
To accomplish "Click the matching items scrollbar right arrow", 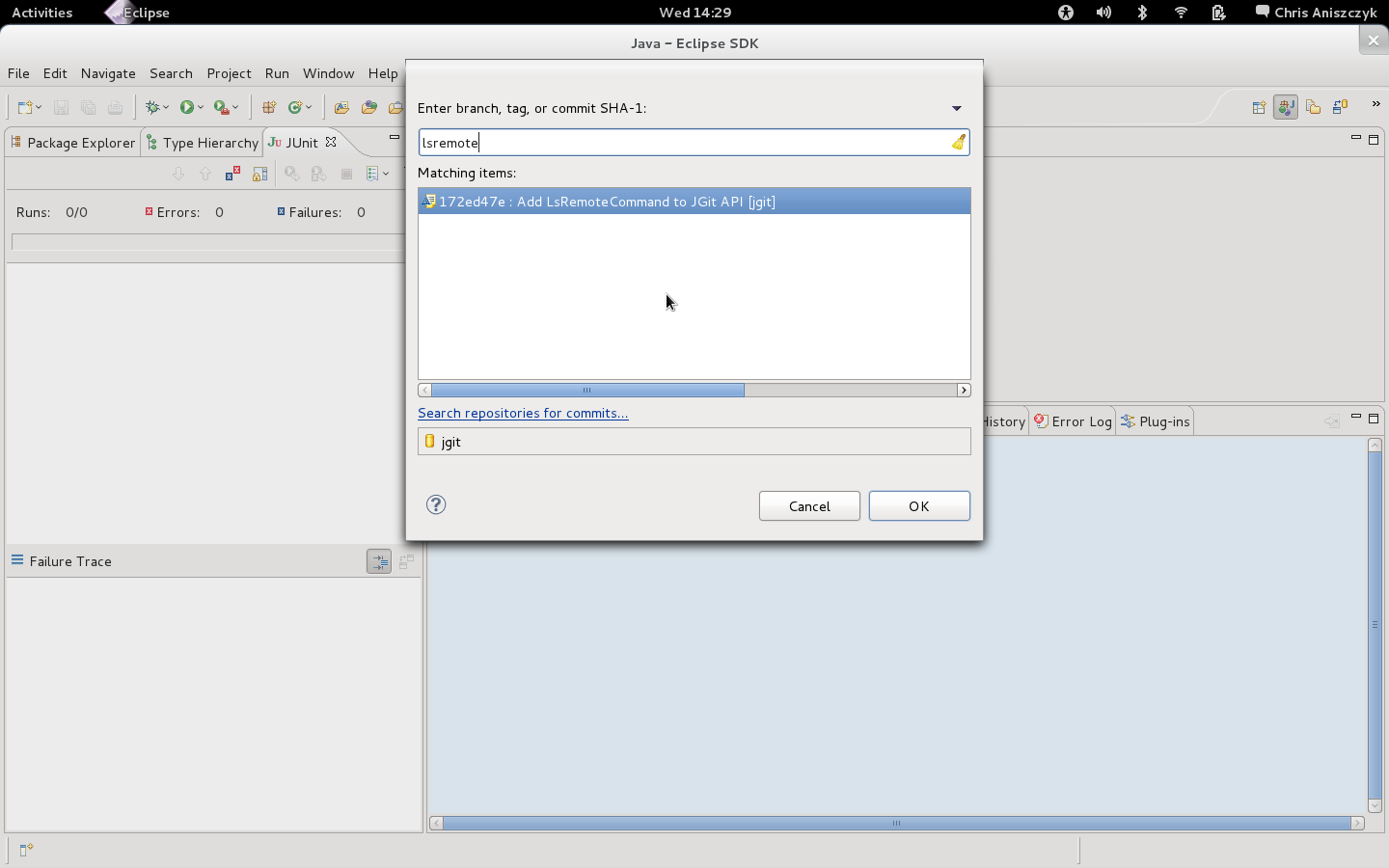I will click(964, 390).
